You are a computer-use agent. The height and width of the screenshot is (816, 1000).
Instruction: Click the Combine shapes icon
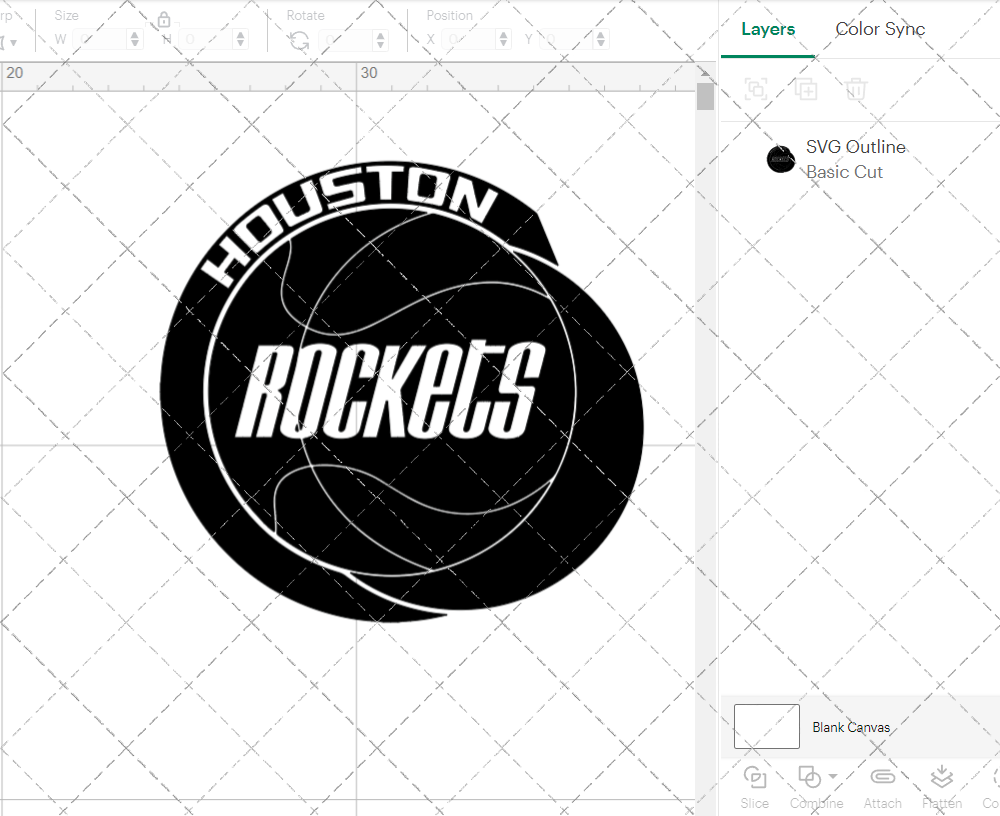pos(810,777)
